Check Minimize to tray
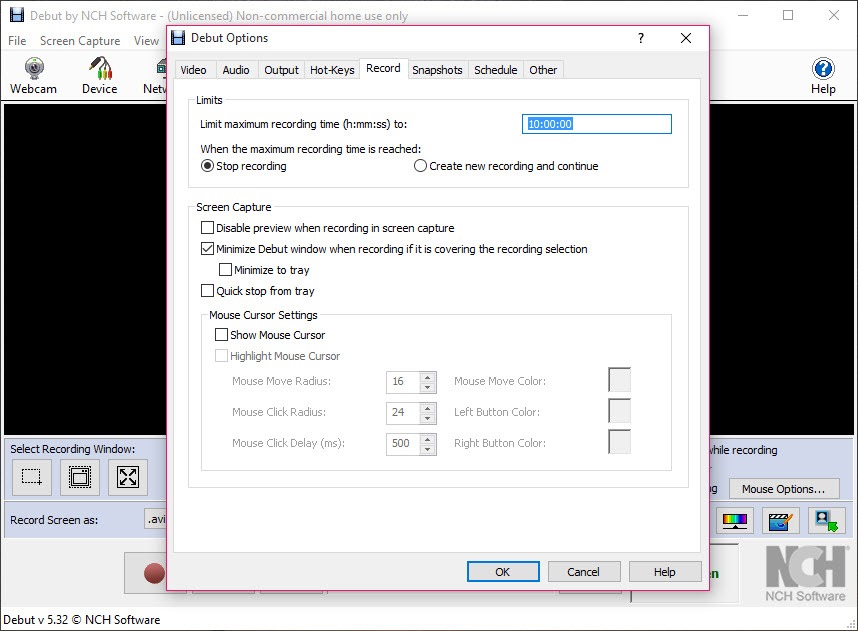This screenshot has height=631, width=858. point(225,270)
